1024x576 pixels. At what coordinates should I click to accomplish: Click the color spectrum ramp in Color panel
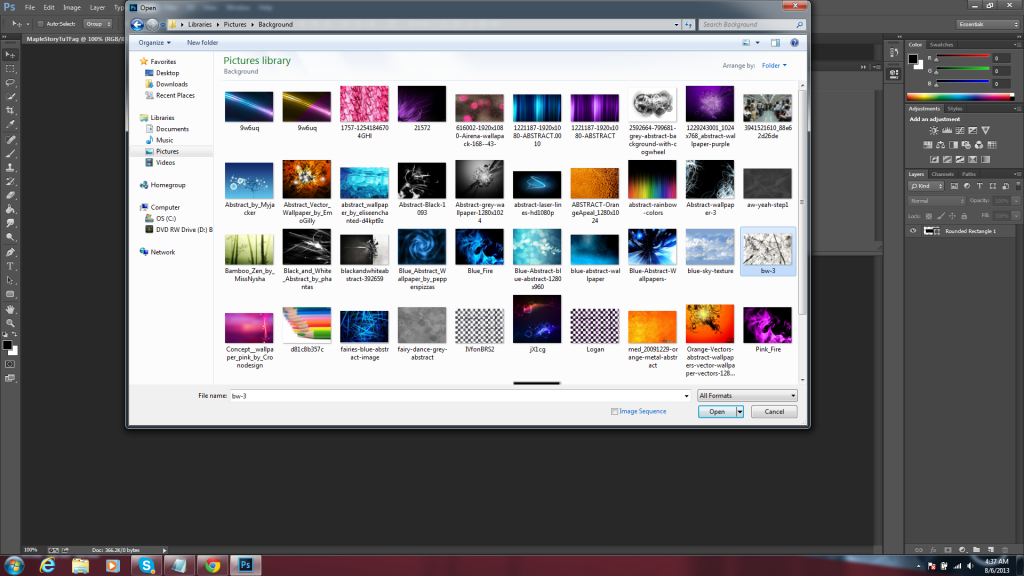(961, 97)
